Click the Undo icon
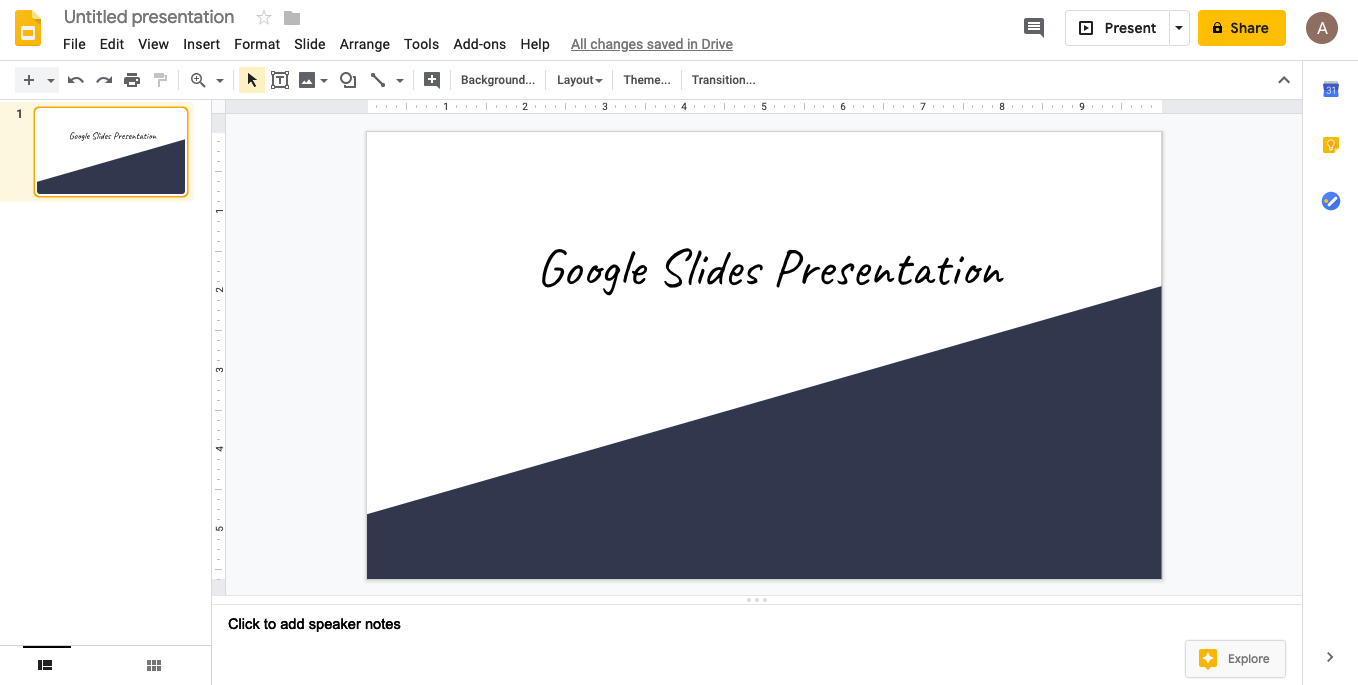 click(x=76, y=79)
